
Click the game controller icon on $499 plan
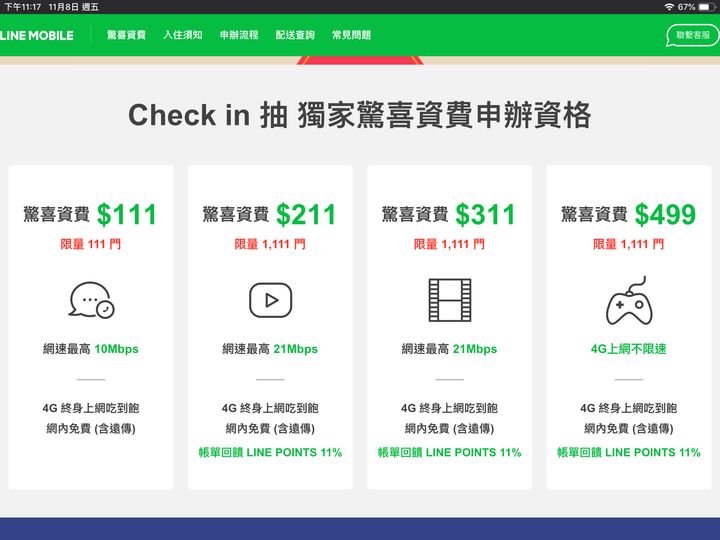pyautogui.click(x=629, y=300)
